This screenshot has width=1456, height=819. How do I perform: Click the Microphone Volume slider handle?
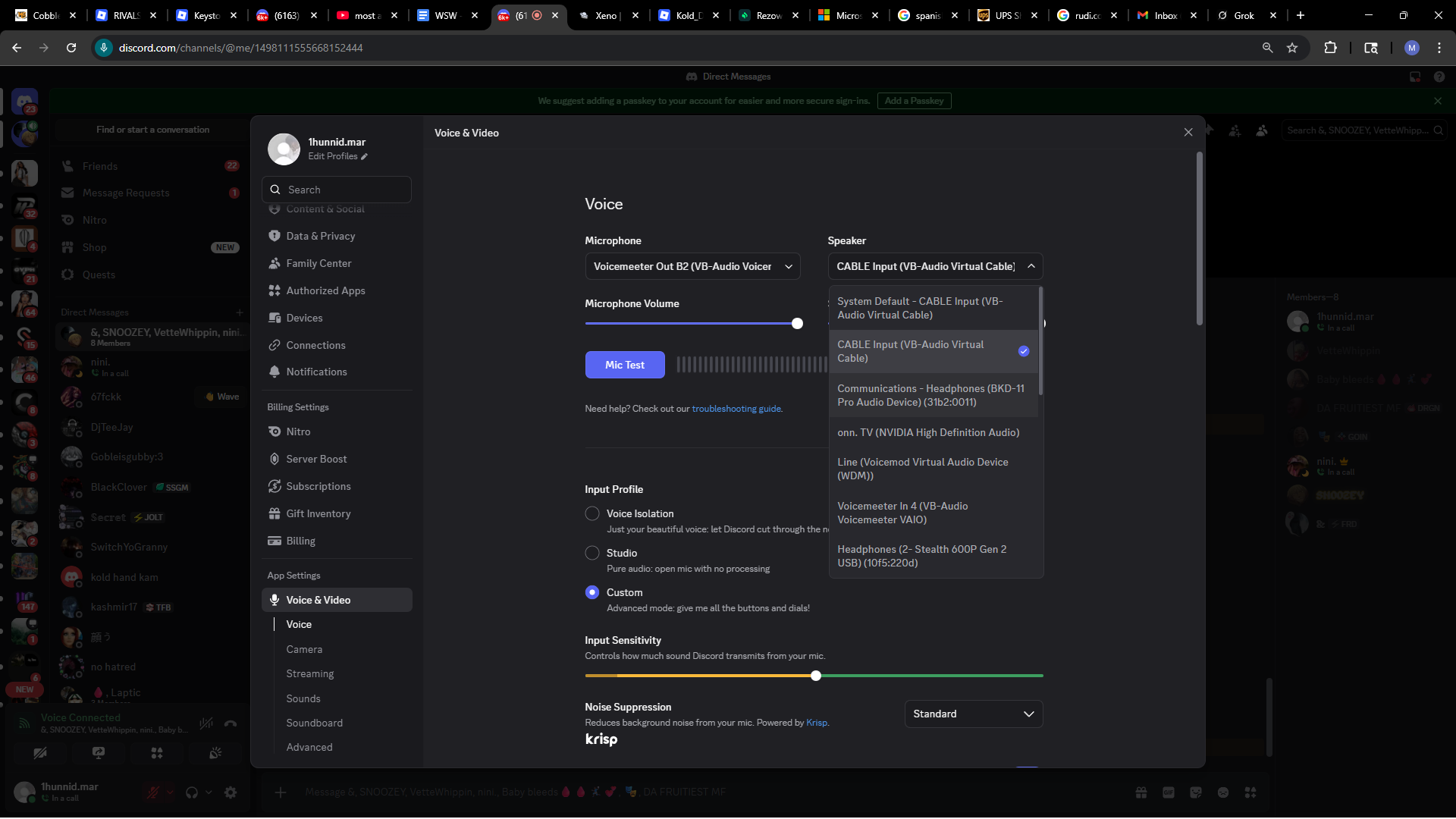coord(797,324)
